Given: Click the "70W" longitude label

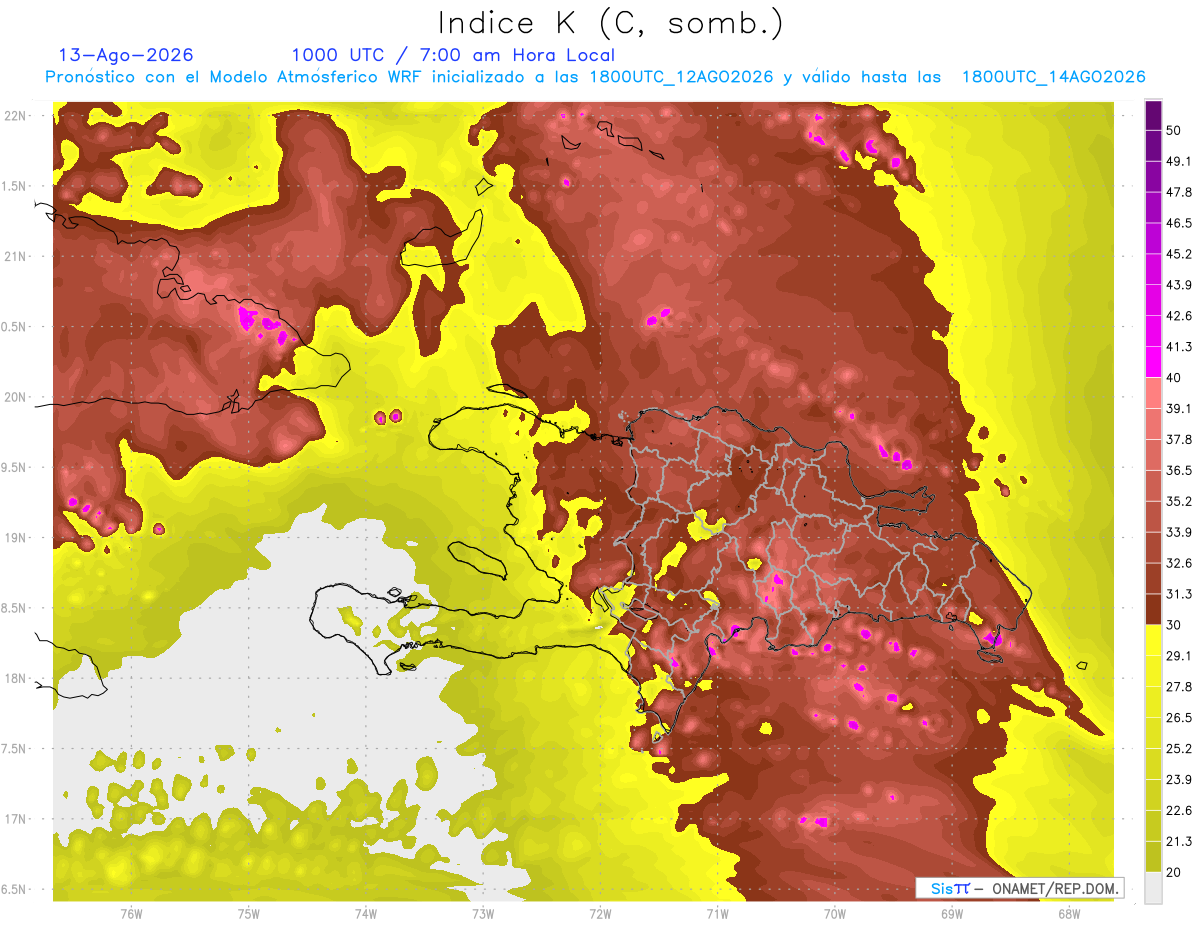Looking at the screenshot, I should coord(835,913).
